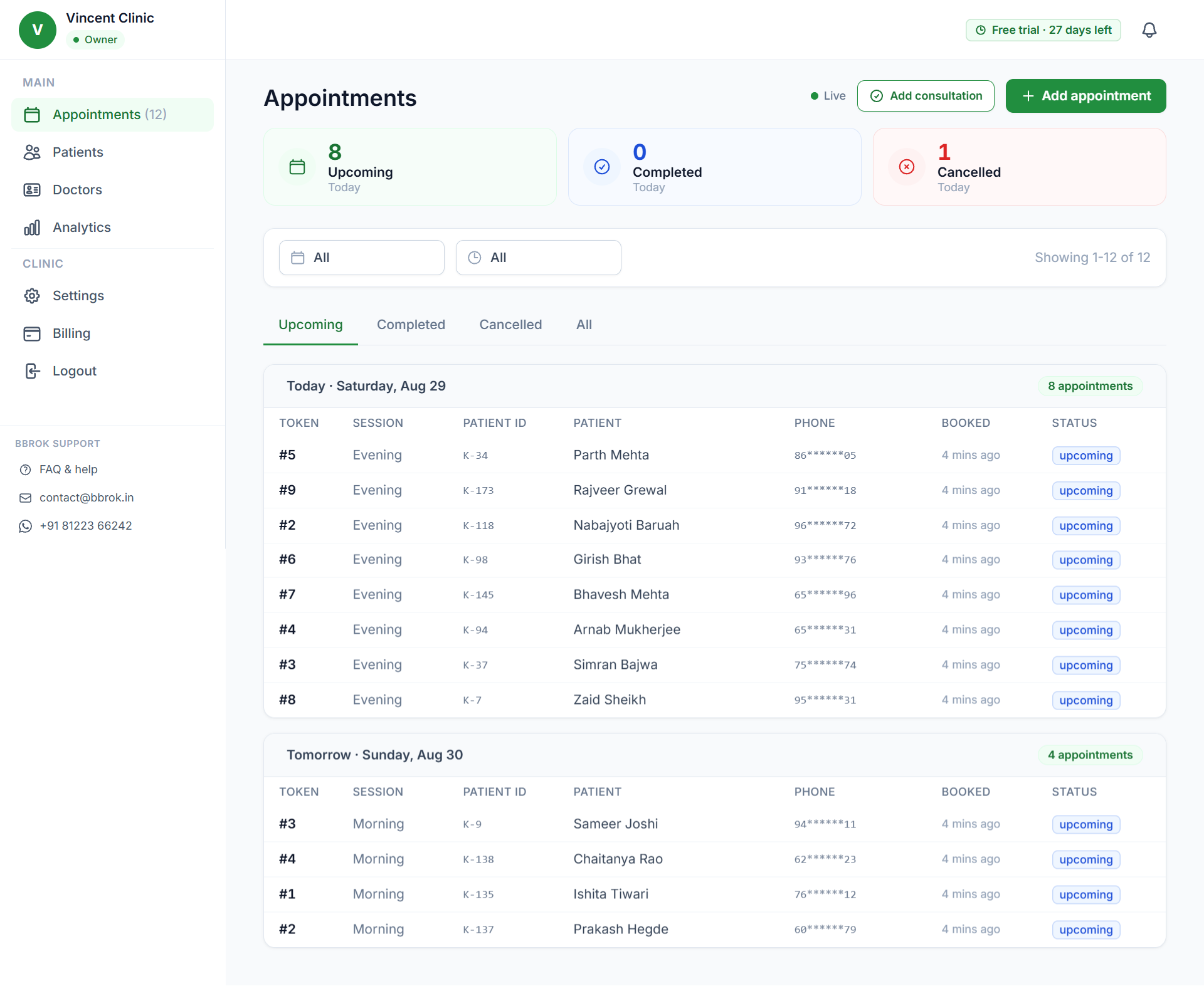Click the clock icon in session filter

475,258
